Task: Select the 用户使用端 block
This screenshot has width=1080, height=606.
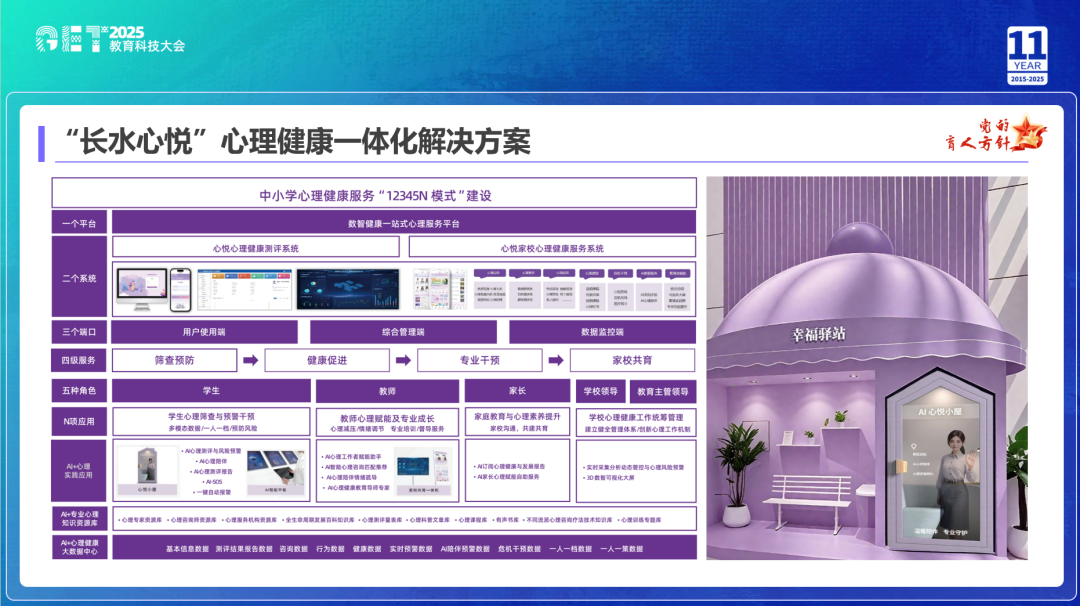Action: coord(204,332)
